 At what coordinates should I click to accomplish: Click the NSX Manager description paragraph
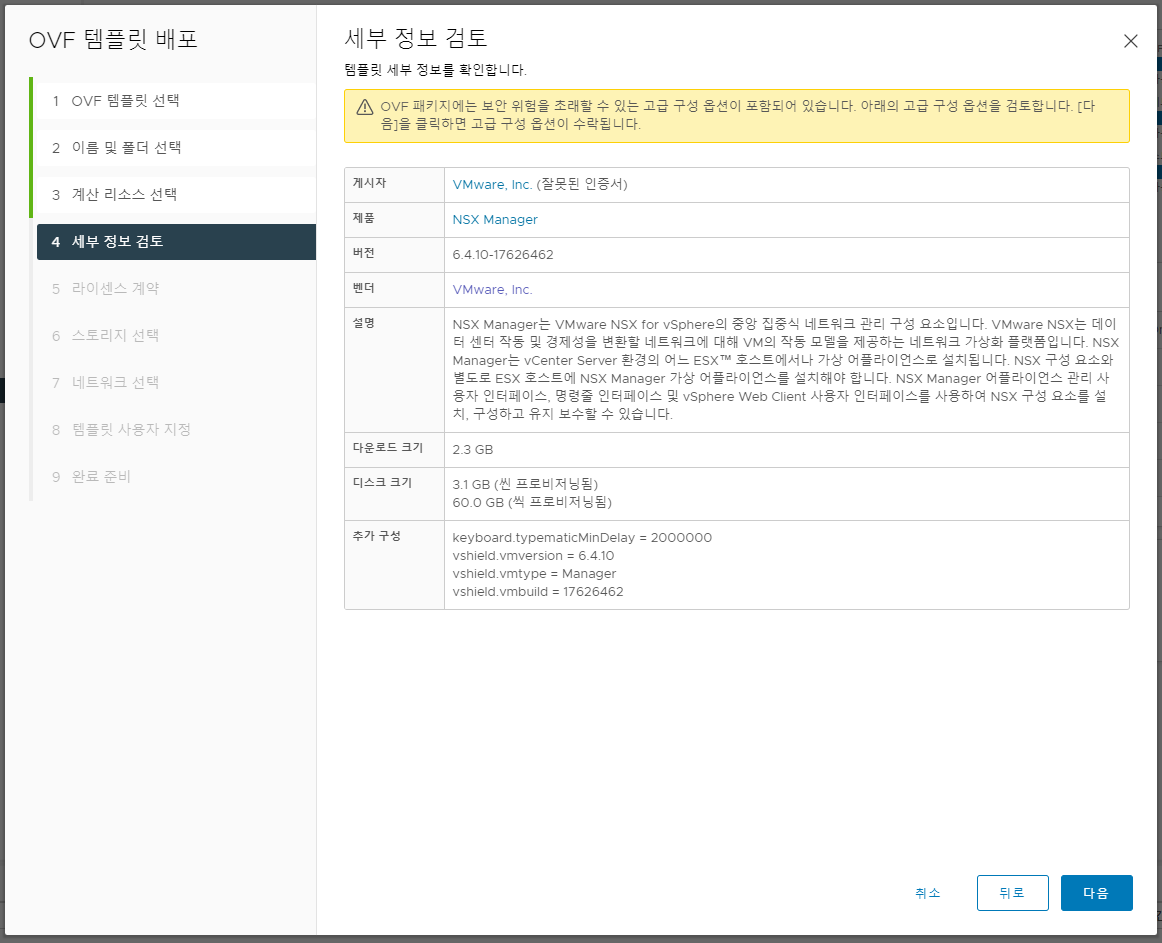(x=786, y=369)
